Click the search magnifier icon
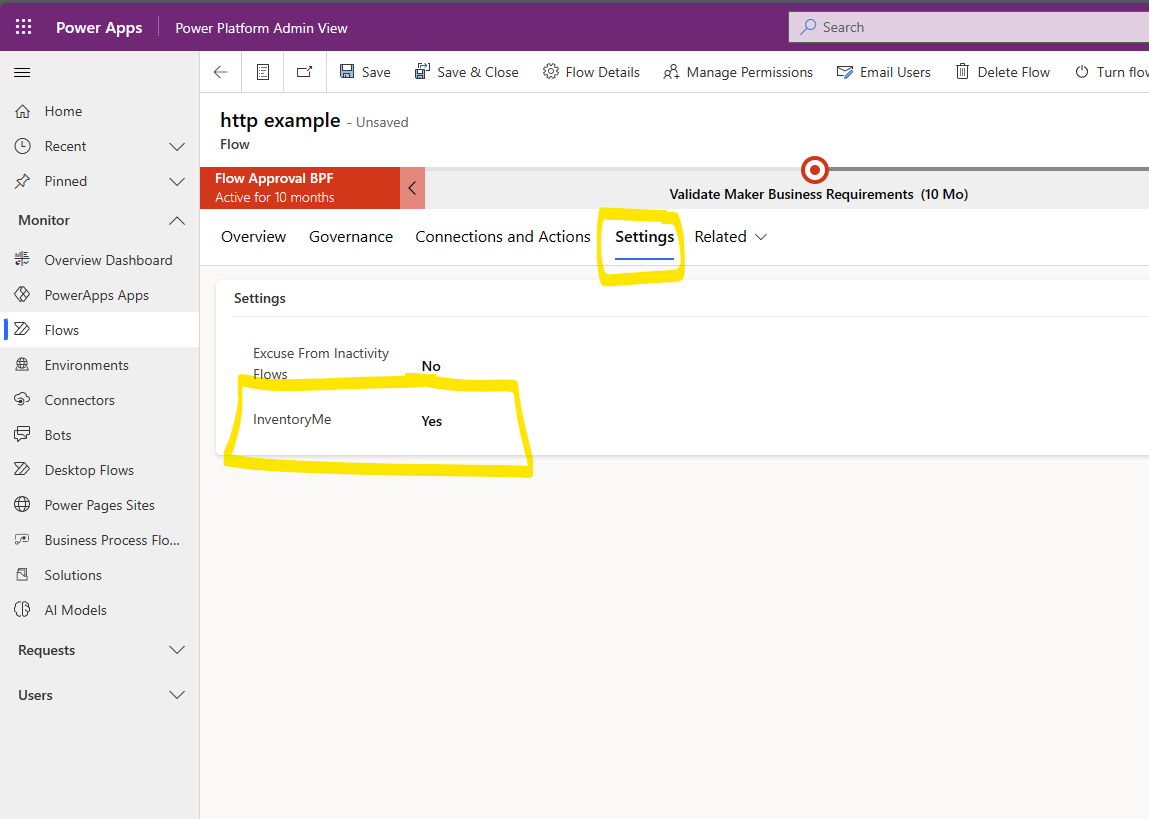Viewport: 1149px width, 819px height. click(808, 27)
